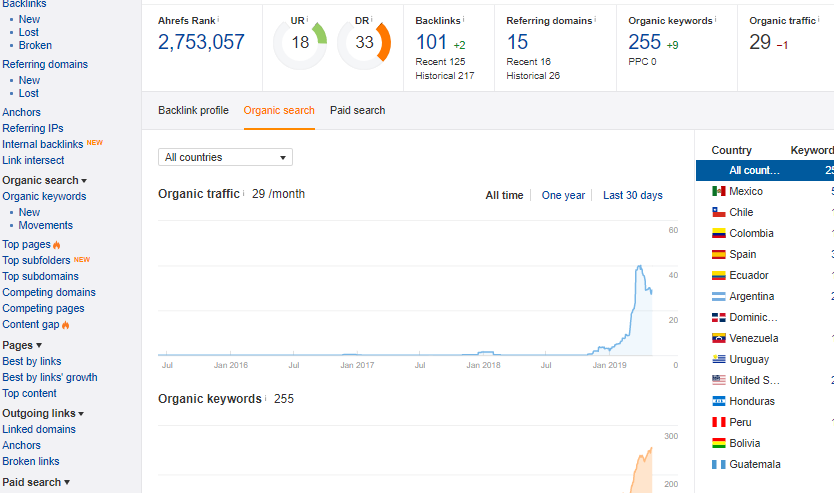The width and height of the screenshot is (834, 493).
Task: Open Movements under Organic keywords
Action: click(x=45, y=225)
